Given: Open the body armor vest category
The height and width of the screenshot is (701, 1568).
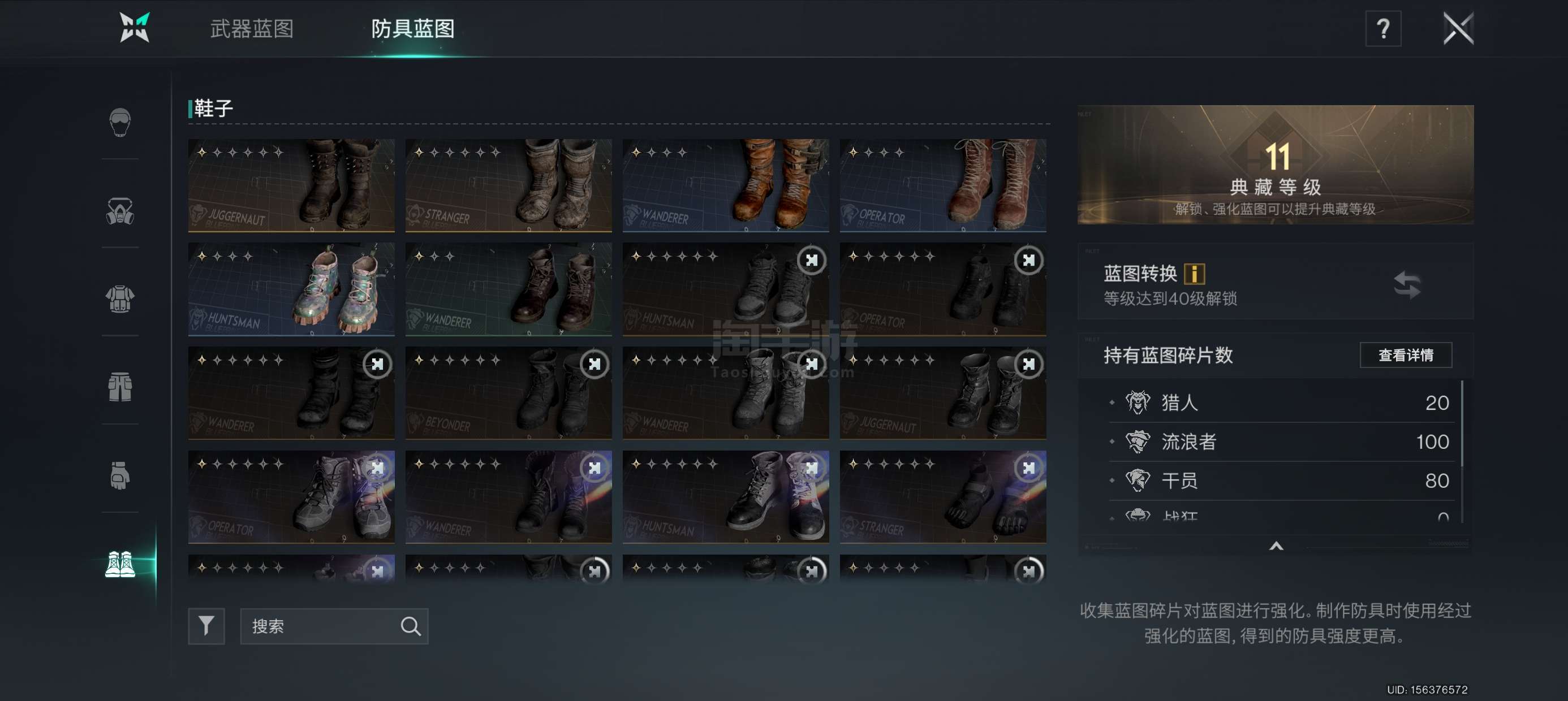Looking at the screenshot, I should [x=120, y=299].
